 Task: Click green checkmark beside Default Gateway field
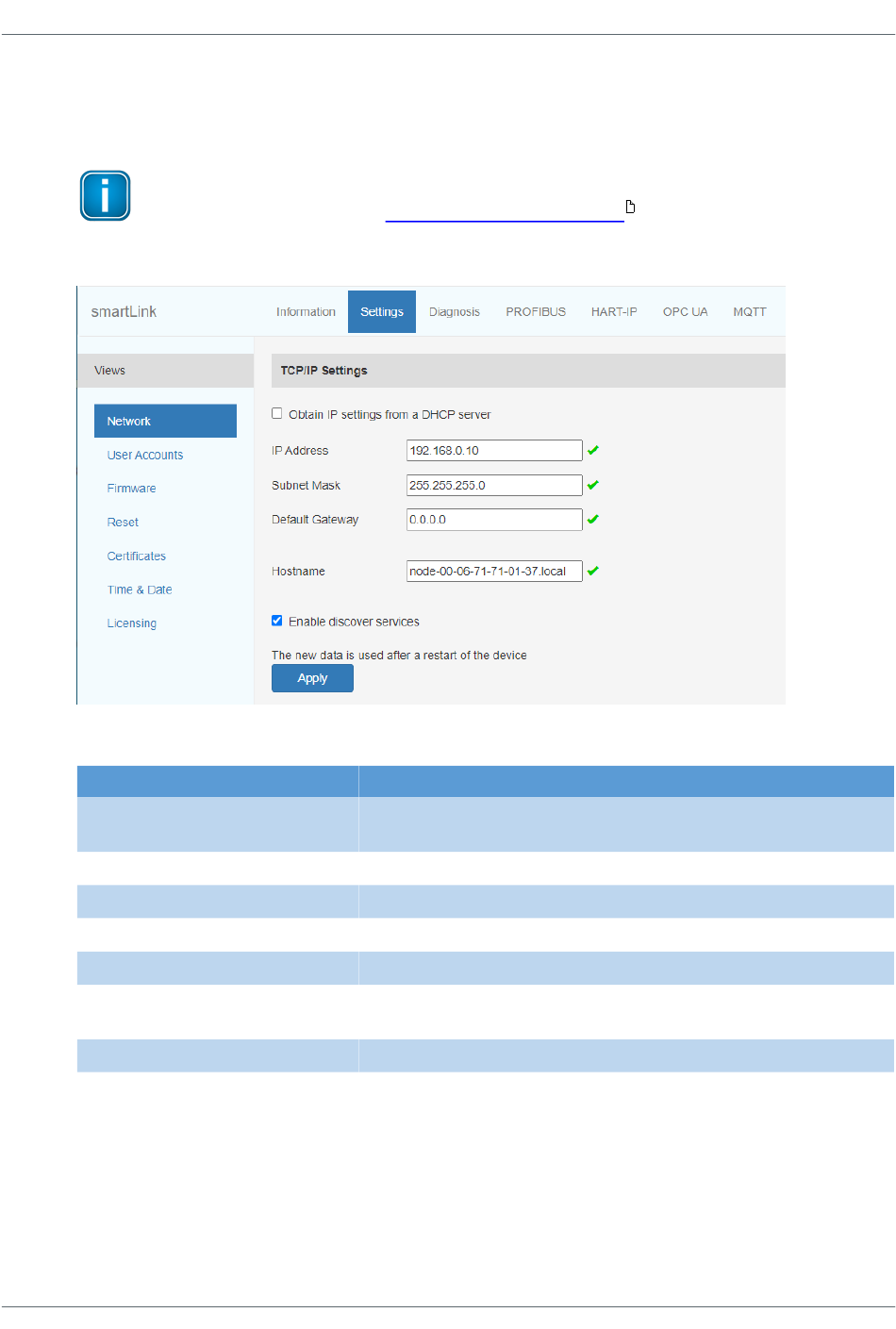pyautogui.click(x=593, y=520)
